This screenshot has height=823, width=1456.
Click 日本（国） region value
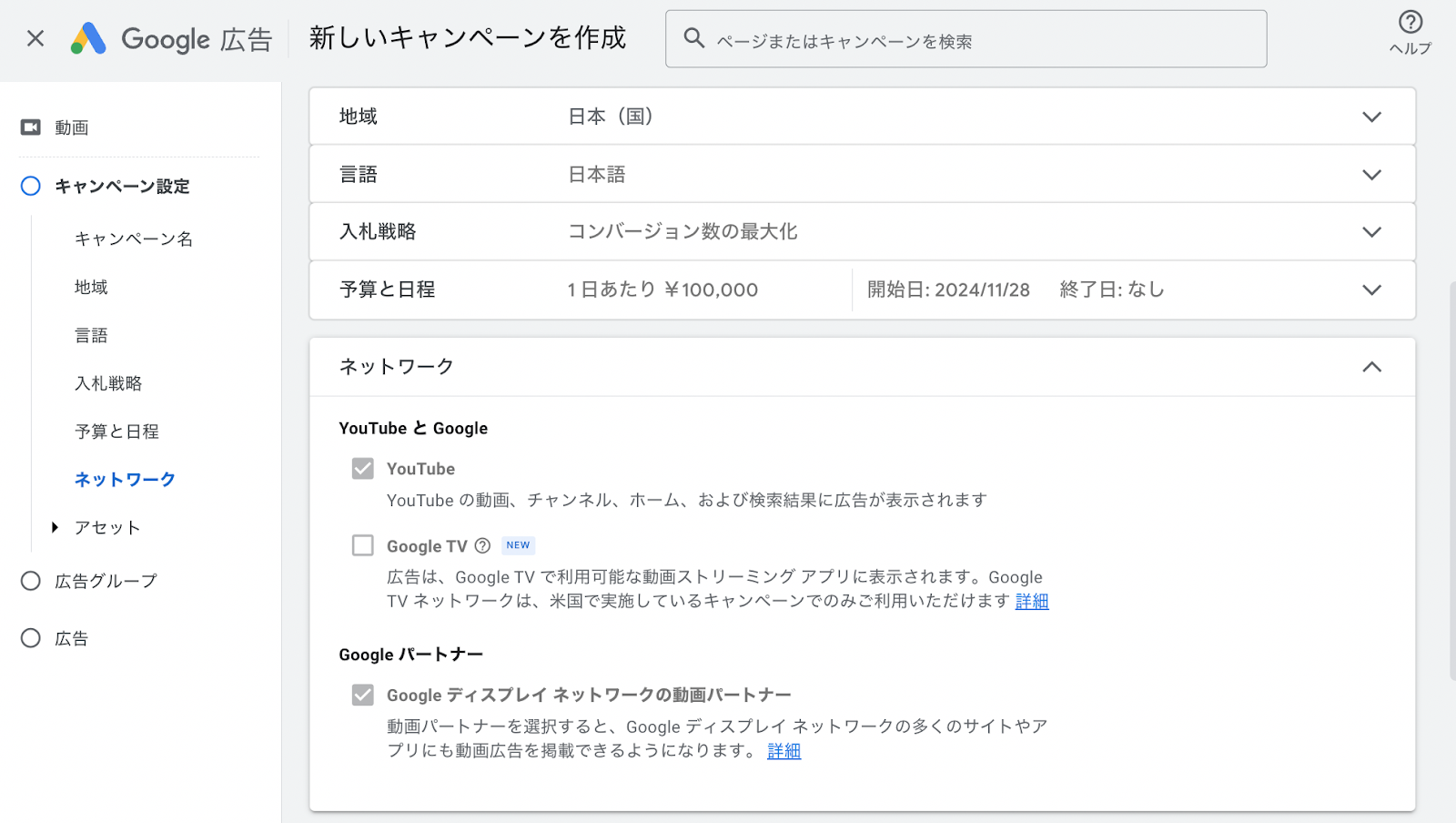click(611, 117)
